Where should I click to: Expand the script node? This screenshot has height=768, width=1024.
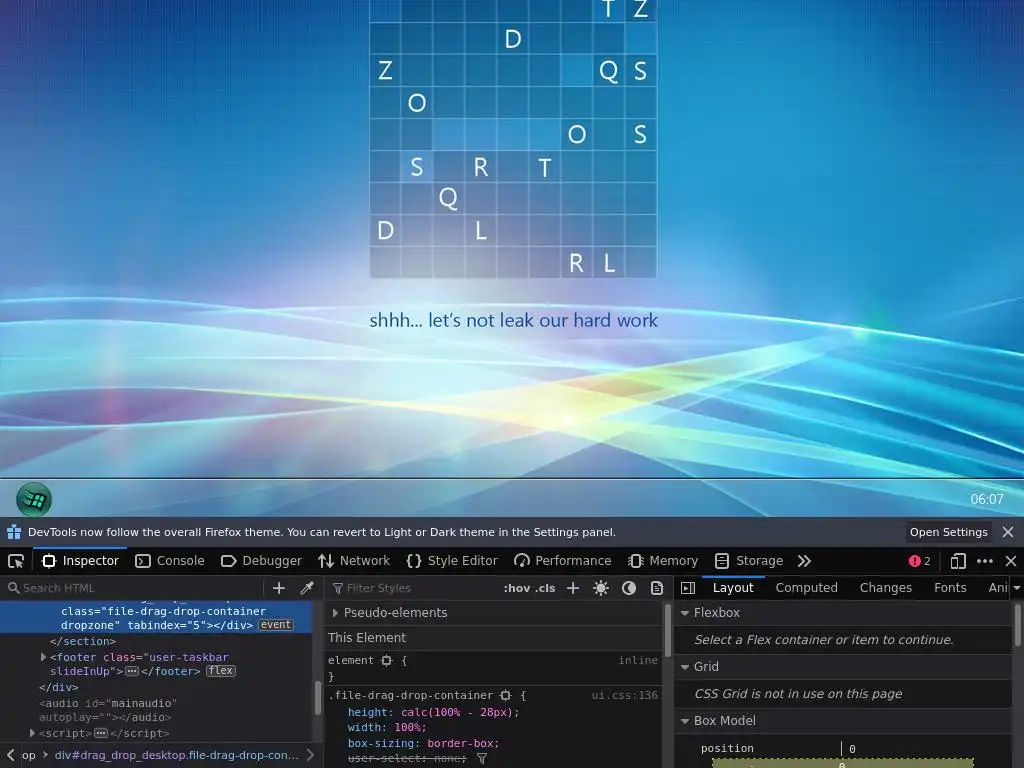point(32,733)
